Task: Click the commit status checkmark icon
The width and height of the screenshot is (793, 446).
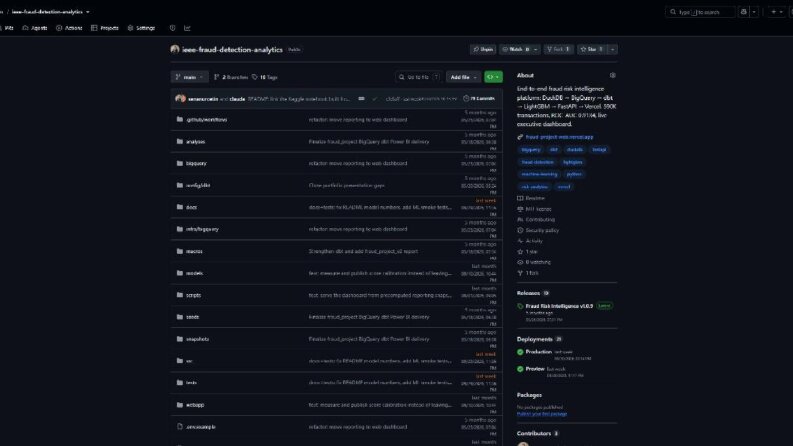Action: click(x=375, y=99)
